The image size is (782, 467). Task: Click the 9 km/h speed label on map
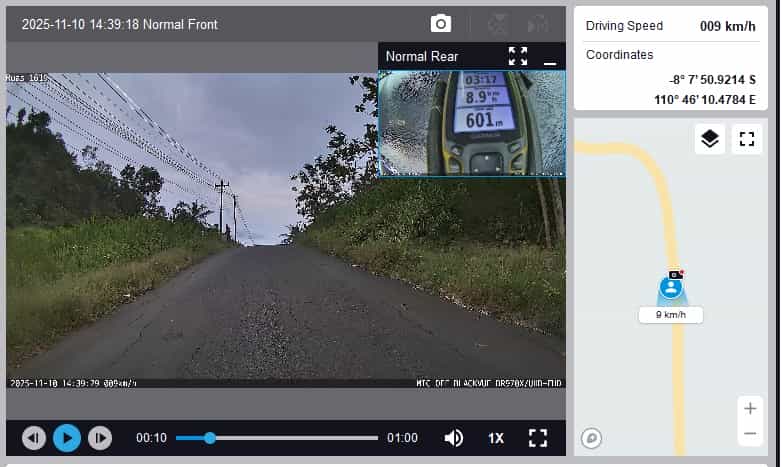pos(671,315)
